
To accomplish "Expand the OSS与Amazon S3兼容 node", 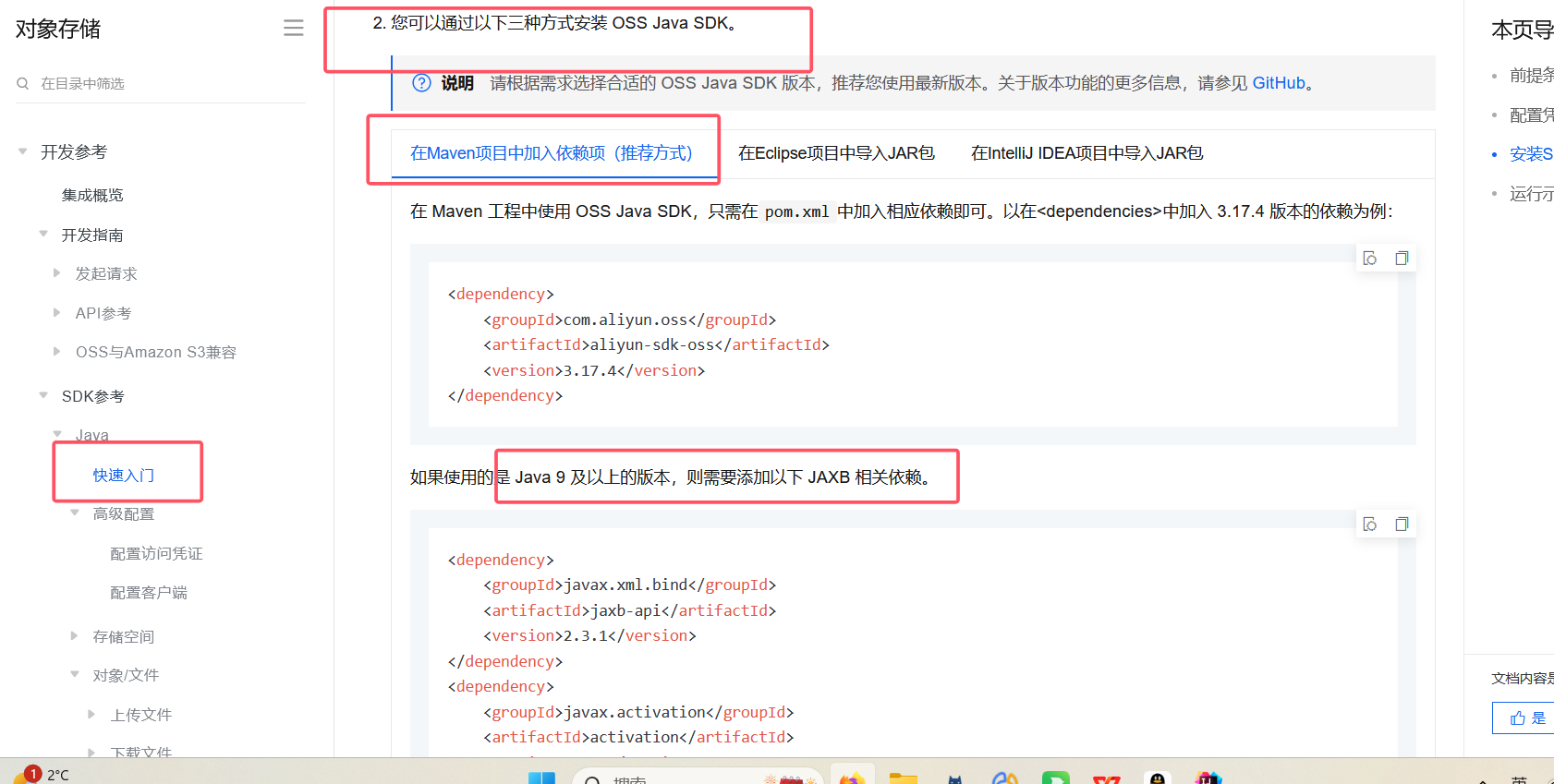I will [57, 352].
